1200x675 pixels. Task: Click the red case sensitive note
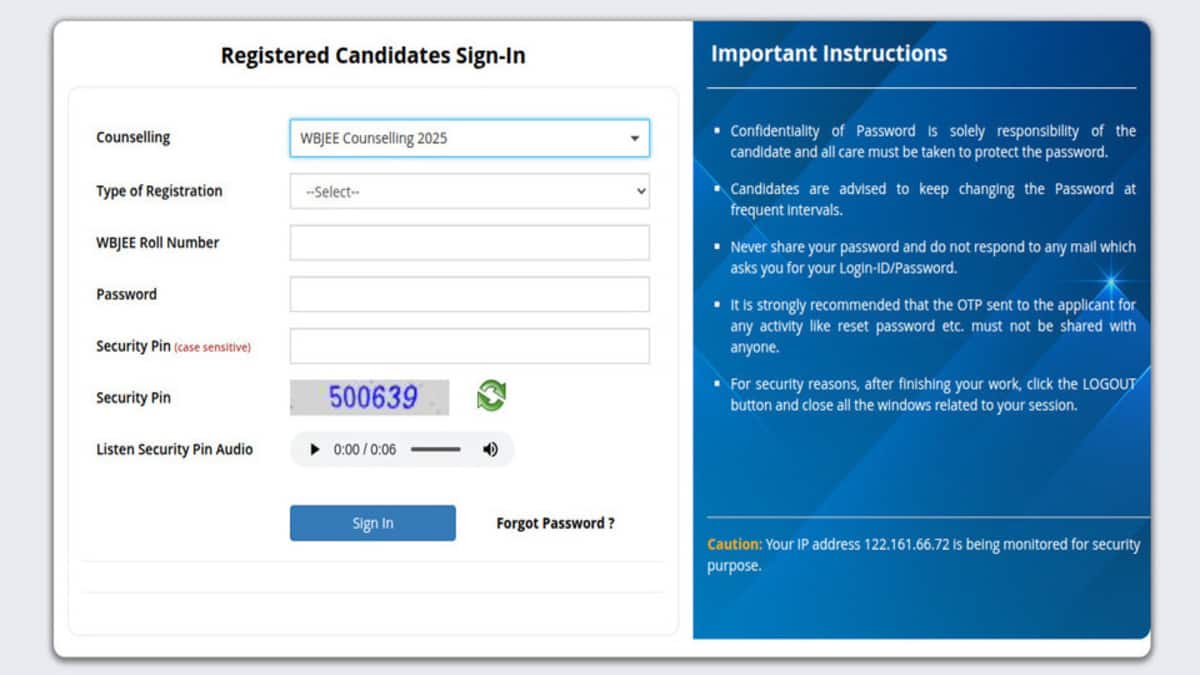coord(213,348)
